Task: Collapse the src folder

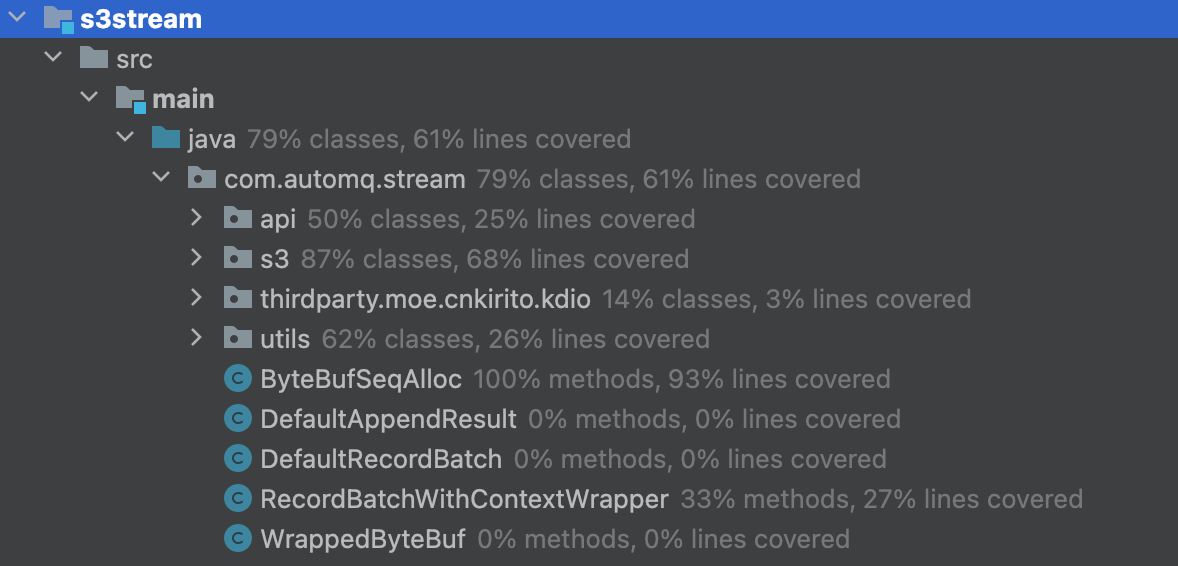Action: click(53, 58)
